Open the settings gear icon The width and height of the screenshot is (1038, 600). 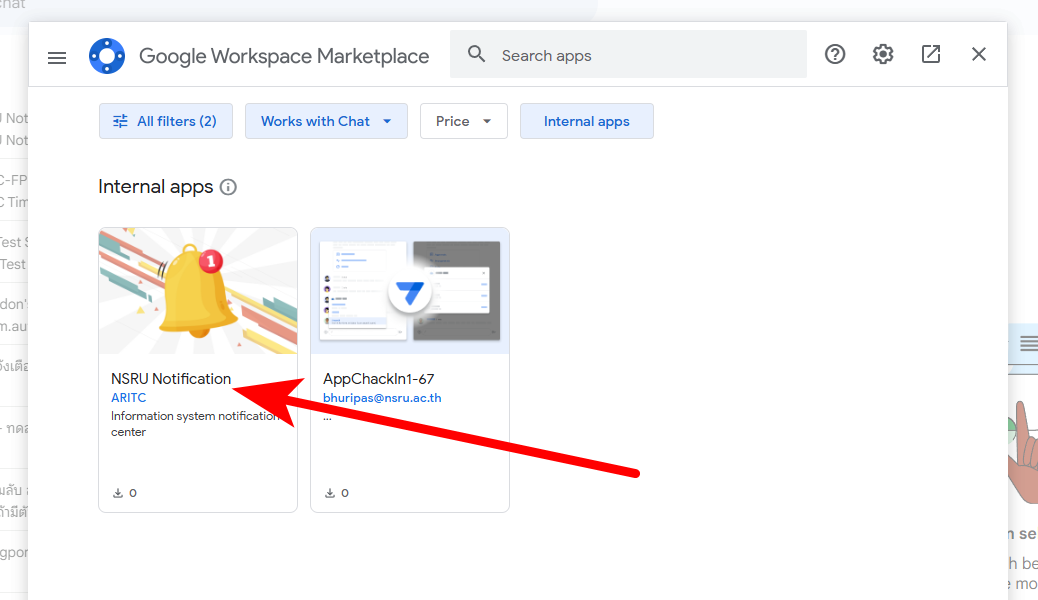882,54
